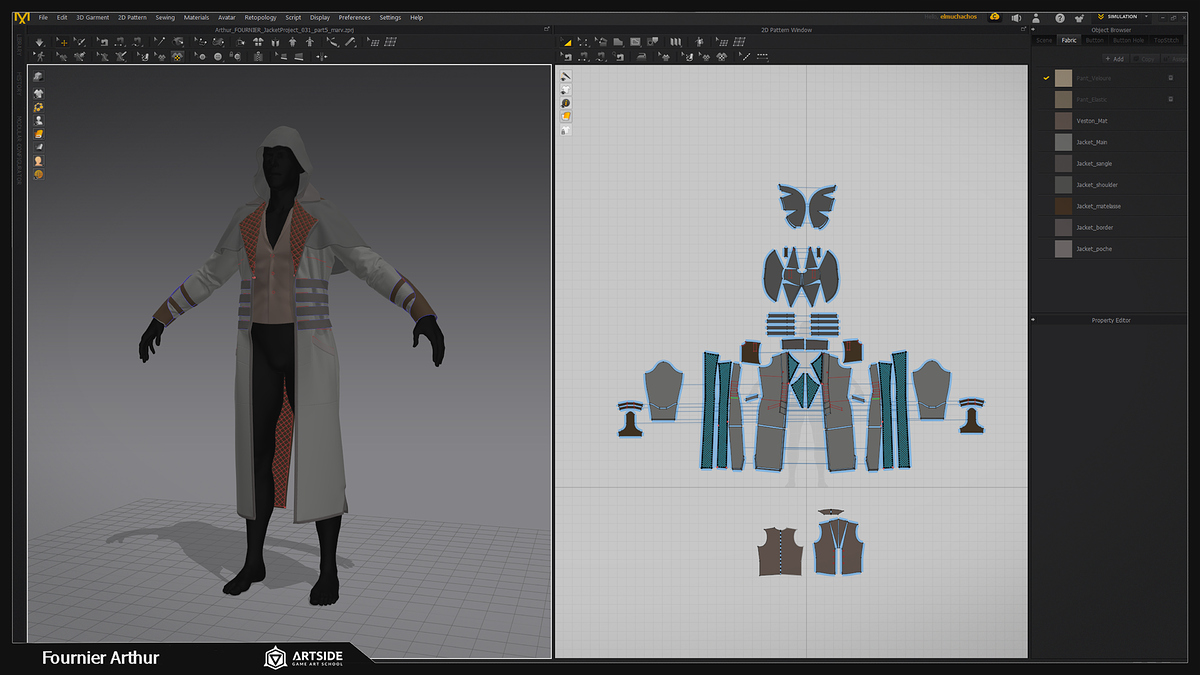Toggle orange dotted-circle display icon in 3D viewport

[x=38, y=107]
